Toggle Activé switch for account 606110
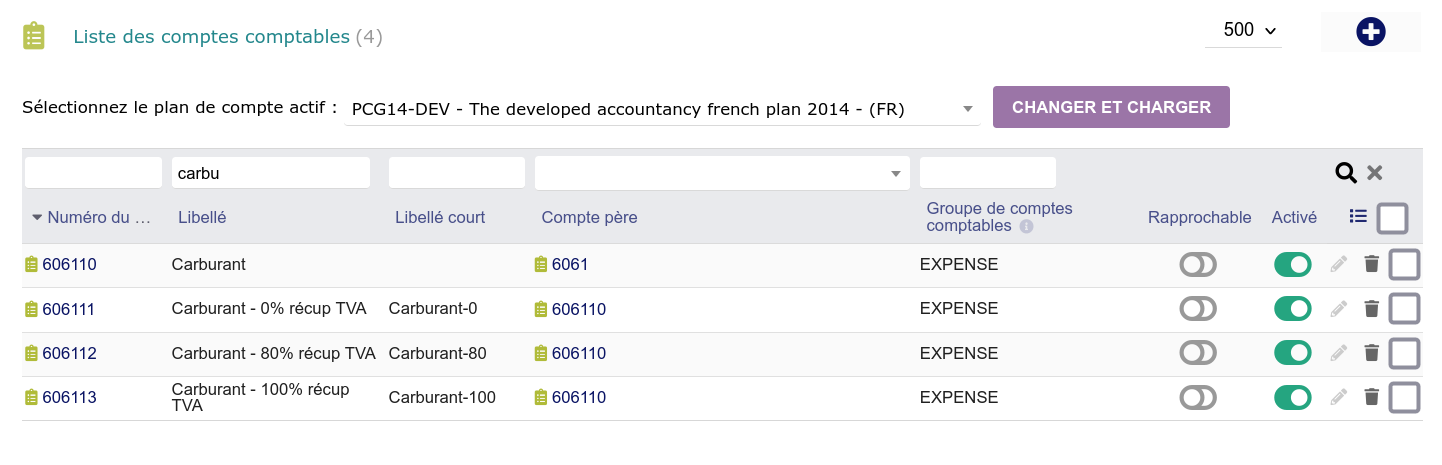Viewport: 1442px width, 465px height. (x=1292, y=265)
